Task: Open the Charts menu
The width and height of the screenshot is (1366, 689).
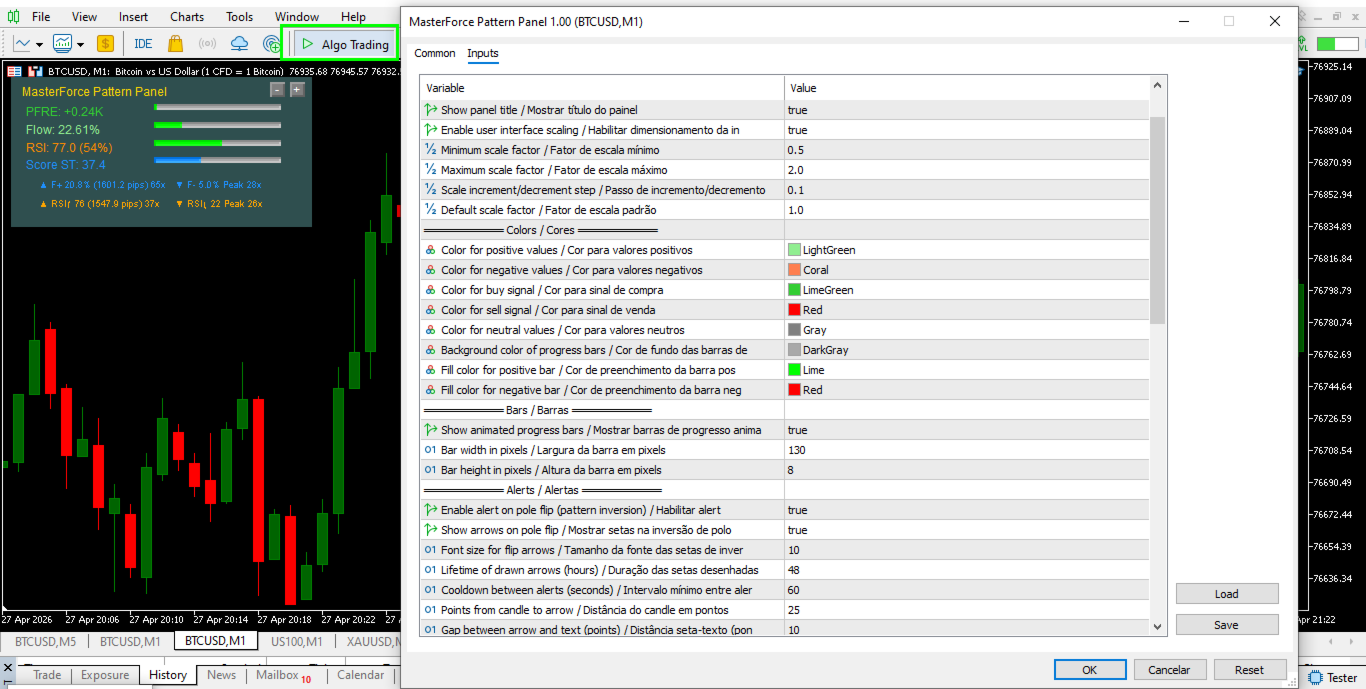Action: point(187,17)
